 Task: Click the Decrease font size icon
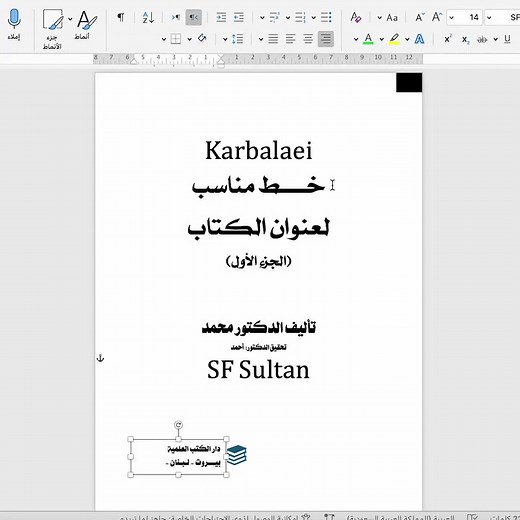[x=420, y=17]
